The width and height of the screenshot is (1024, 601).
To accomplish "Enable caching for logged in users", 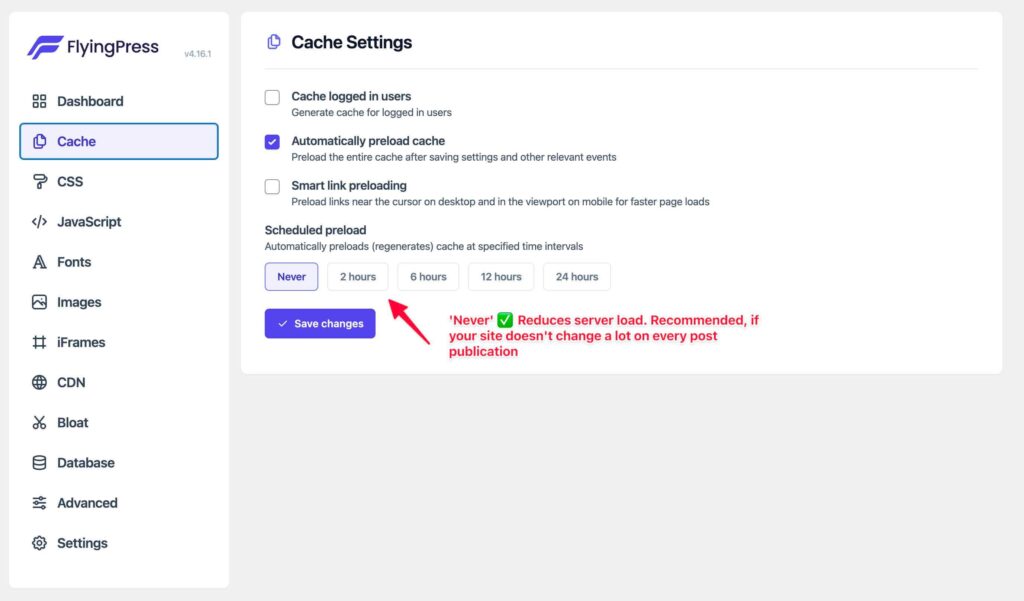I will 271,97.
